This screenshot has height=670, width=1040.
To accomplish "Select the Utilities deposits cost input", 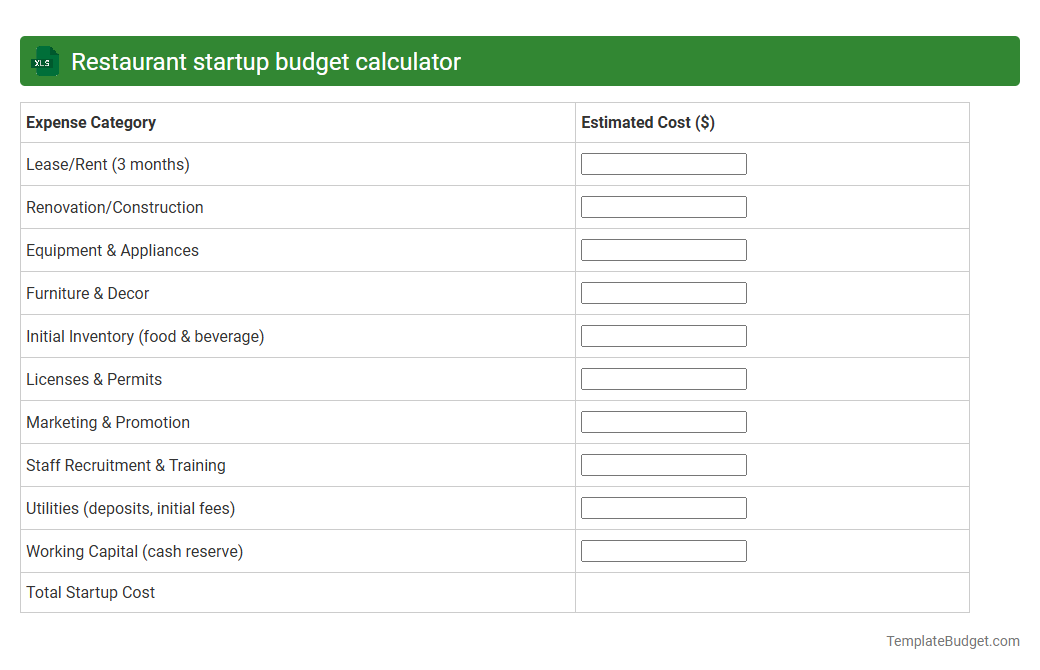I will pyautogui.click(x=663, y=507).
